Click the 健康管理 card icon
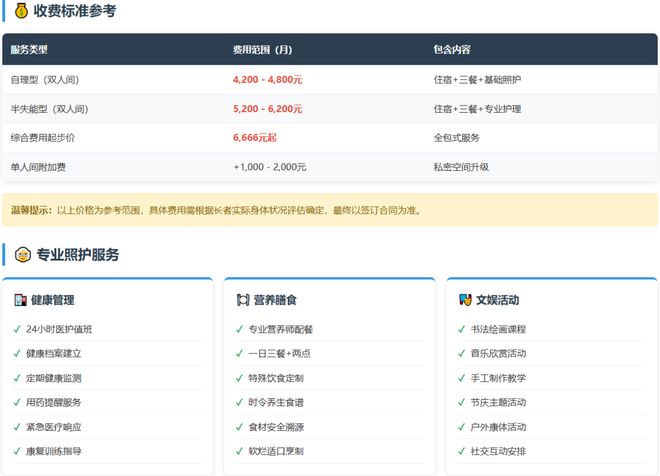The image size is (660, 476). pos(20,300)
